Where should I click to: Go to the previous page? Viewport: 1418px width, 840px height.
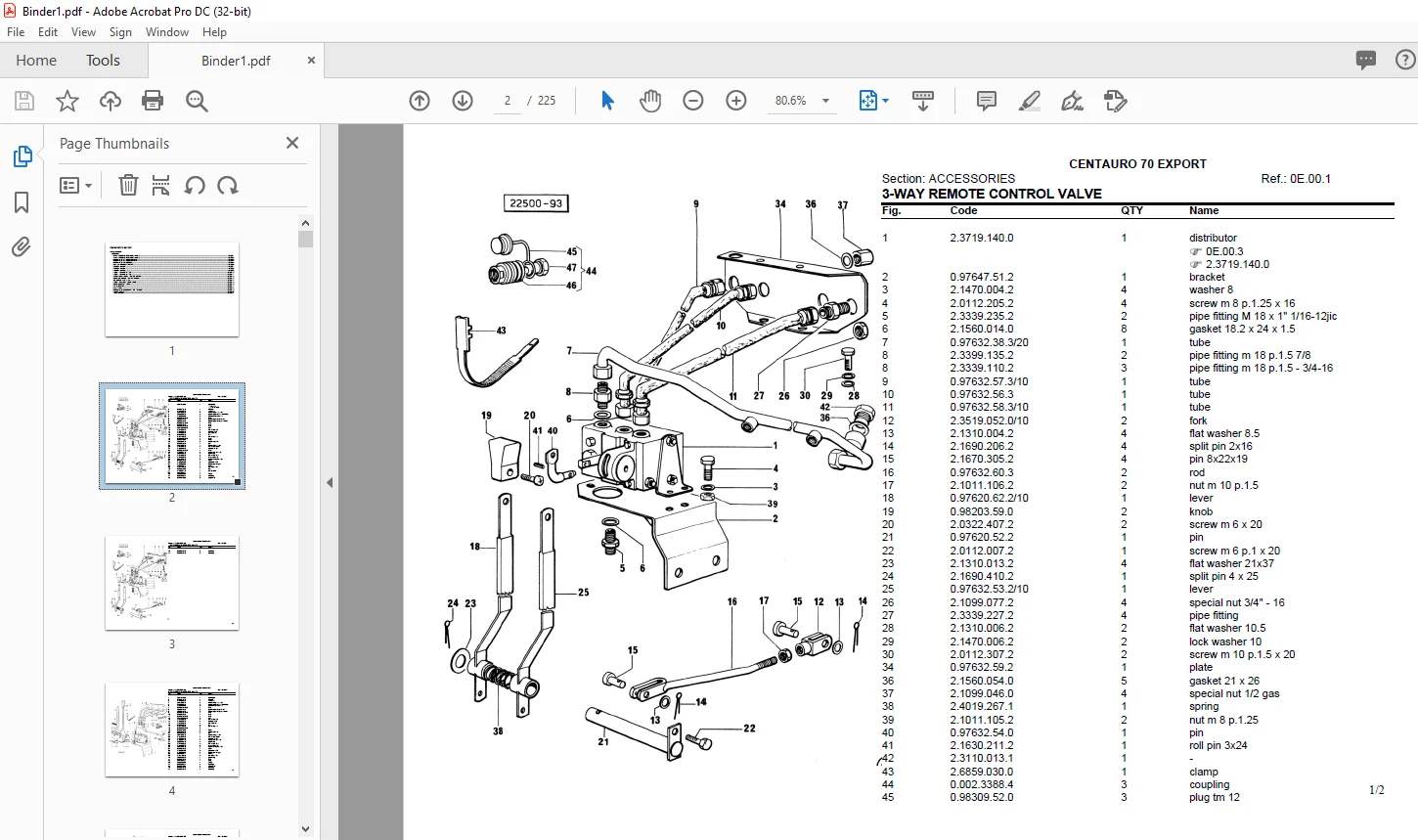(x=420, y=101)
